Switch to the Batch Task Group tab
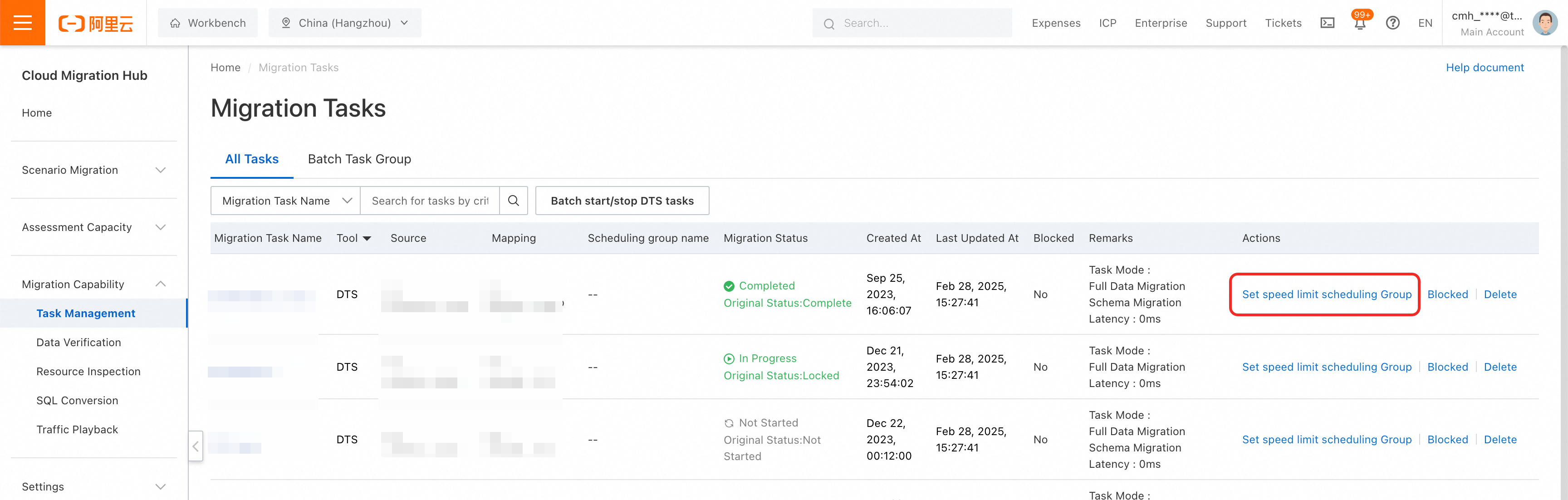The width and height of the screenshot is (1568, 500). click(359, 159)
